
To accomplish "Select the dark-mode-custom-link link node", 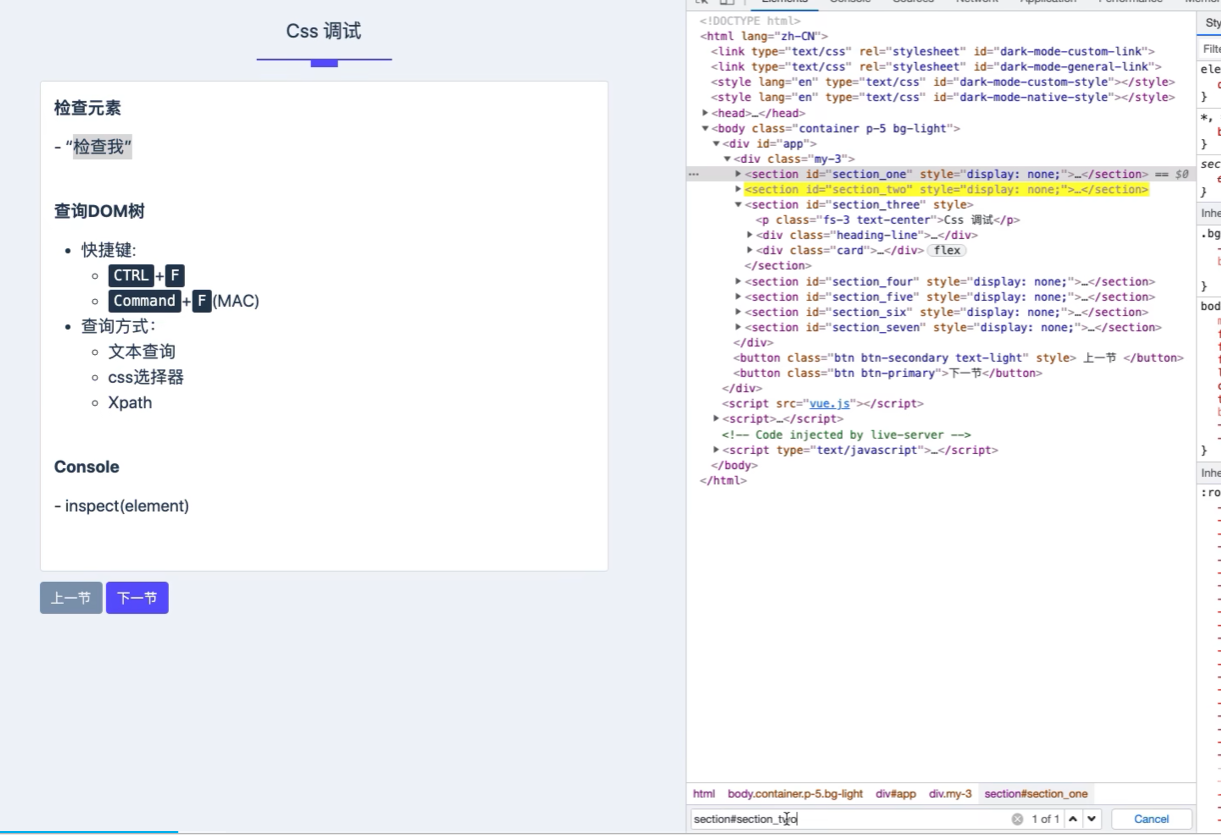I will 933,52.
